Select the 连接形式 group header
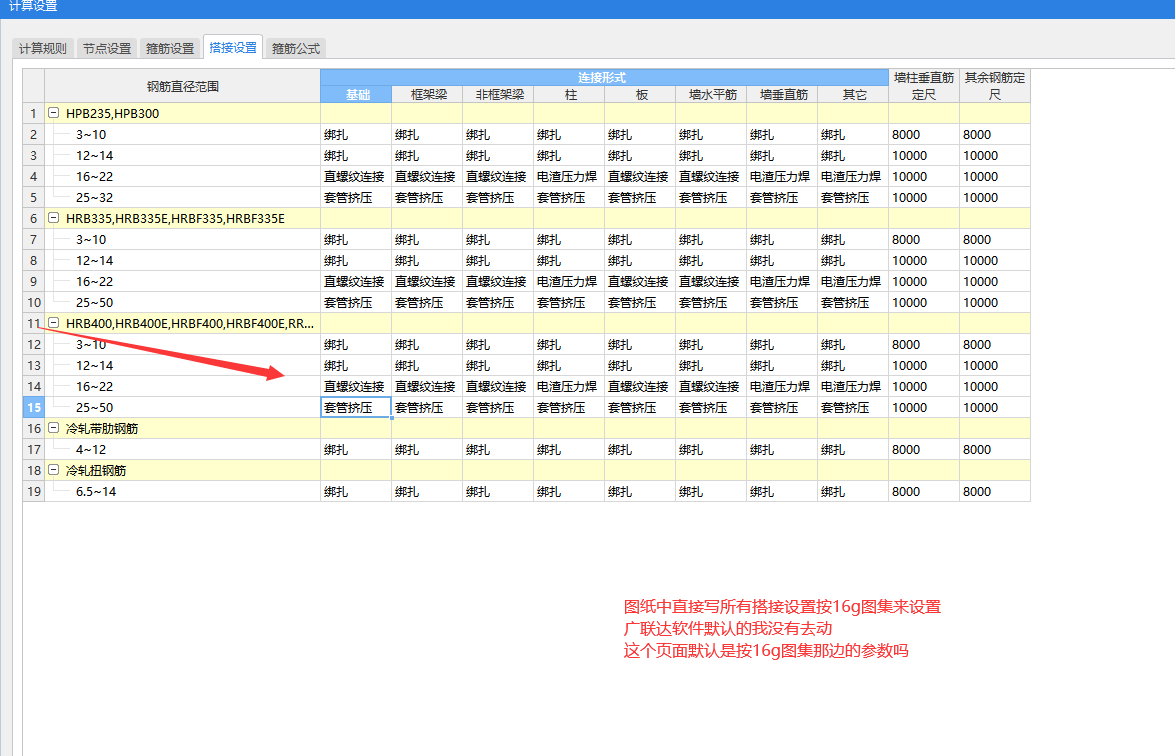1175x756 pixels. 604,77
